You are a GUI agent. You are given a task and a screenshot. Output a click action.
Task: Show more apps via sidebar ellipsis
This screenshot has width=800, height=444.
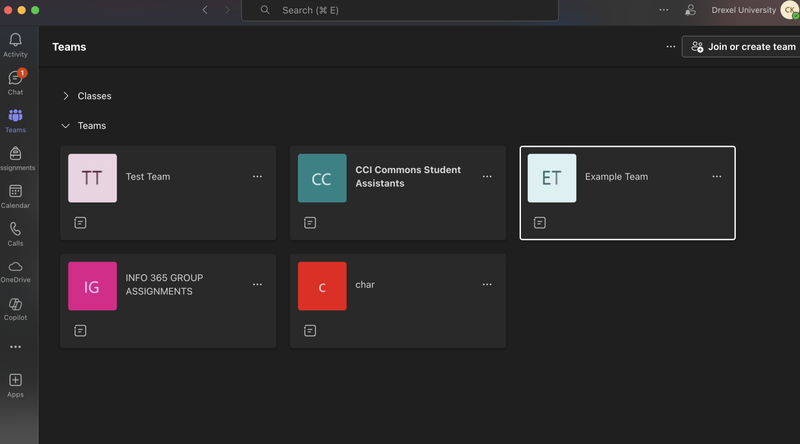pyautogui.click(x=15, y=347)
